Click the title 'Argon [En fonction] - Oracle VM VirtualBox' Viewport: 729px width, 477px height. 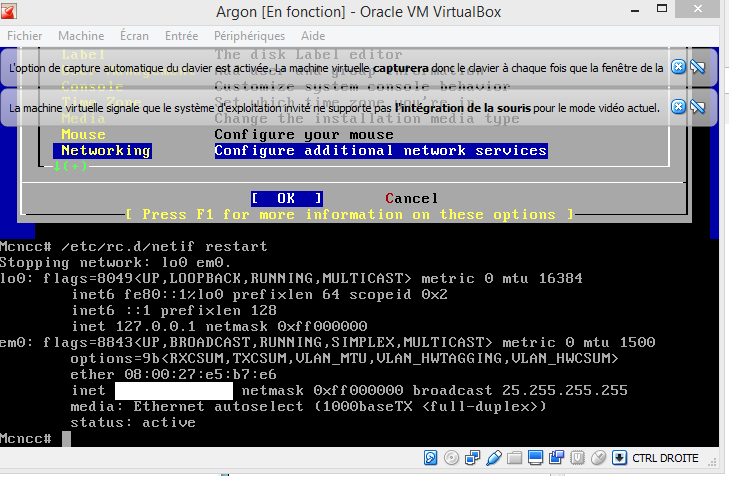pyautogui.click(x=358, y=12)
